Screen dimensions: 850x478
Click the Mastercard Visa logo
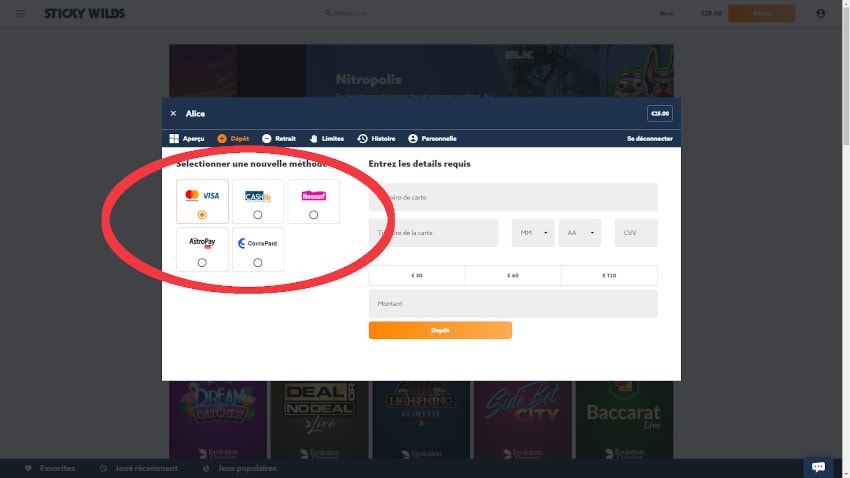(x=202, y=195)
